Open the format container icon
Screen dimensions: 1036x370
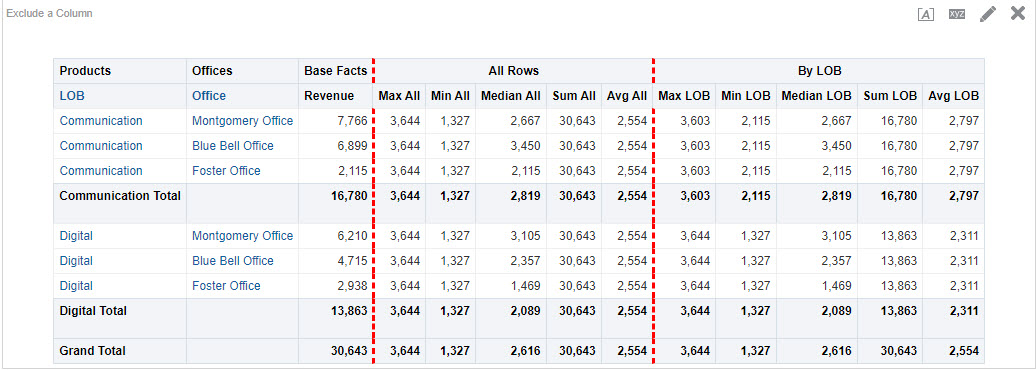tap(926, 15)
